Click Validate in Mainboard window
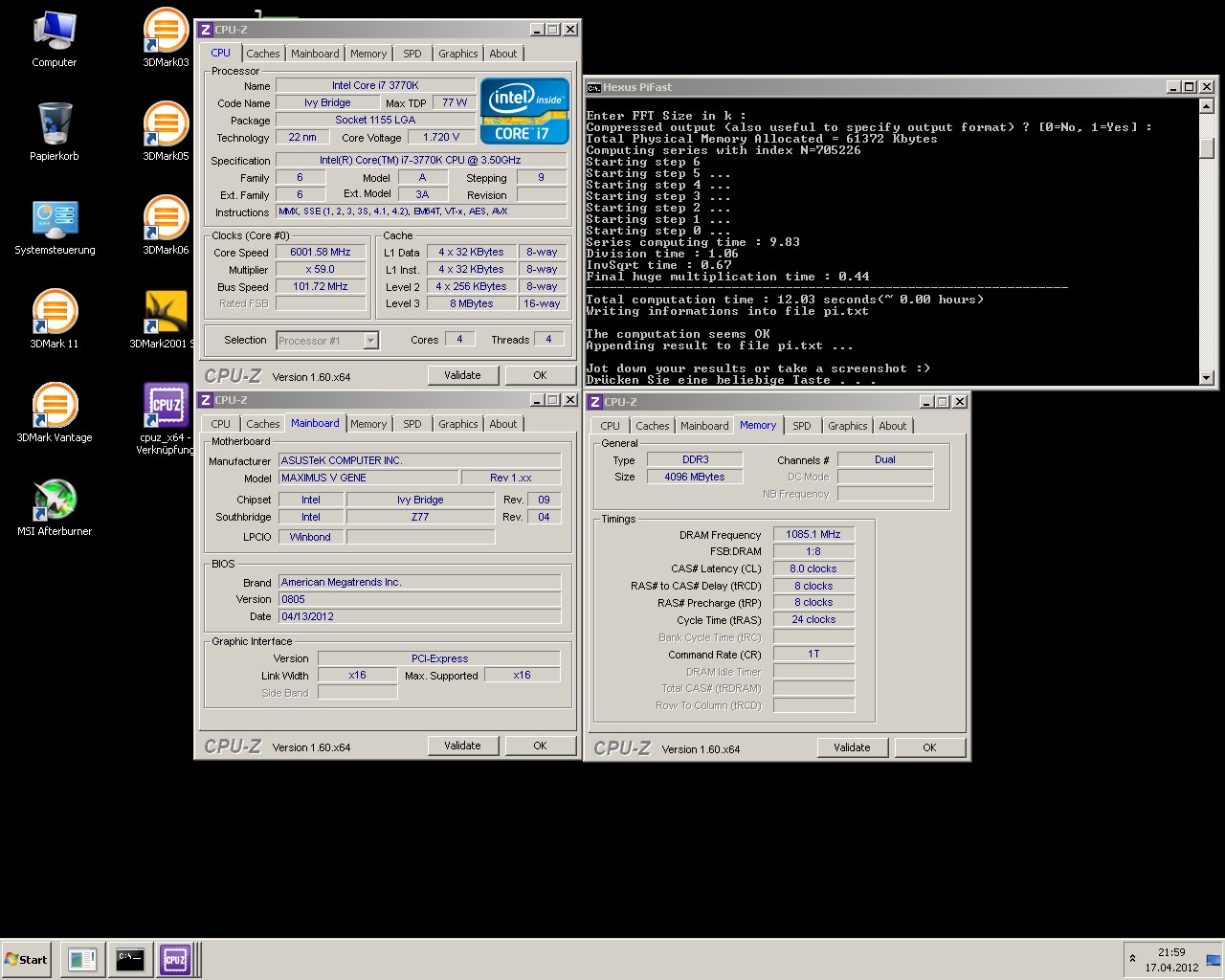 462,746
